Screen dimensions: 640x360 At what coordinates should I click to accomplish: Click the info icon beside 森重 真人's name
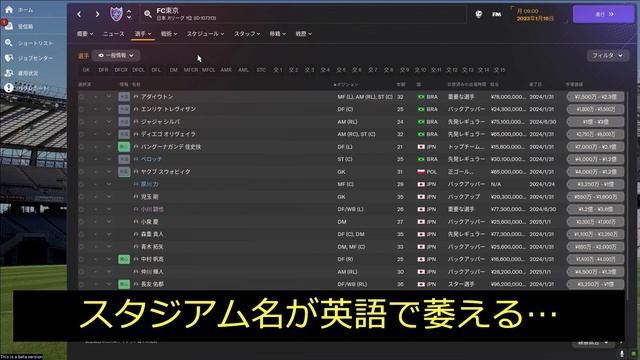(x=136, y=234)
